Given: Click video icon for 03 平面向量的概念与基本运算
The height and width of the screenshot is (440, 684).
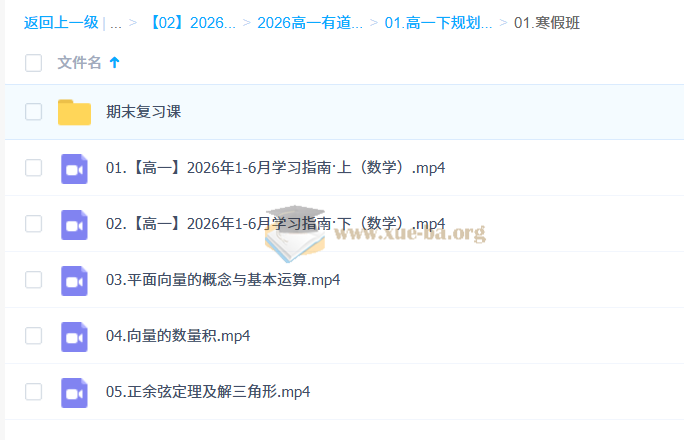Looking at the screenshot, I should click(74, 280).
